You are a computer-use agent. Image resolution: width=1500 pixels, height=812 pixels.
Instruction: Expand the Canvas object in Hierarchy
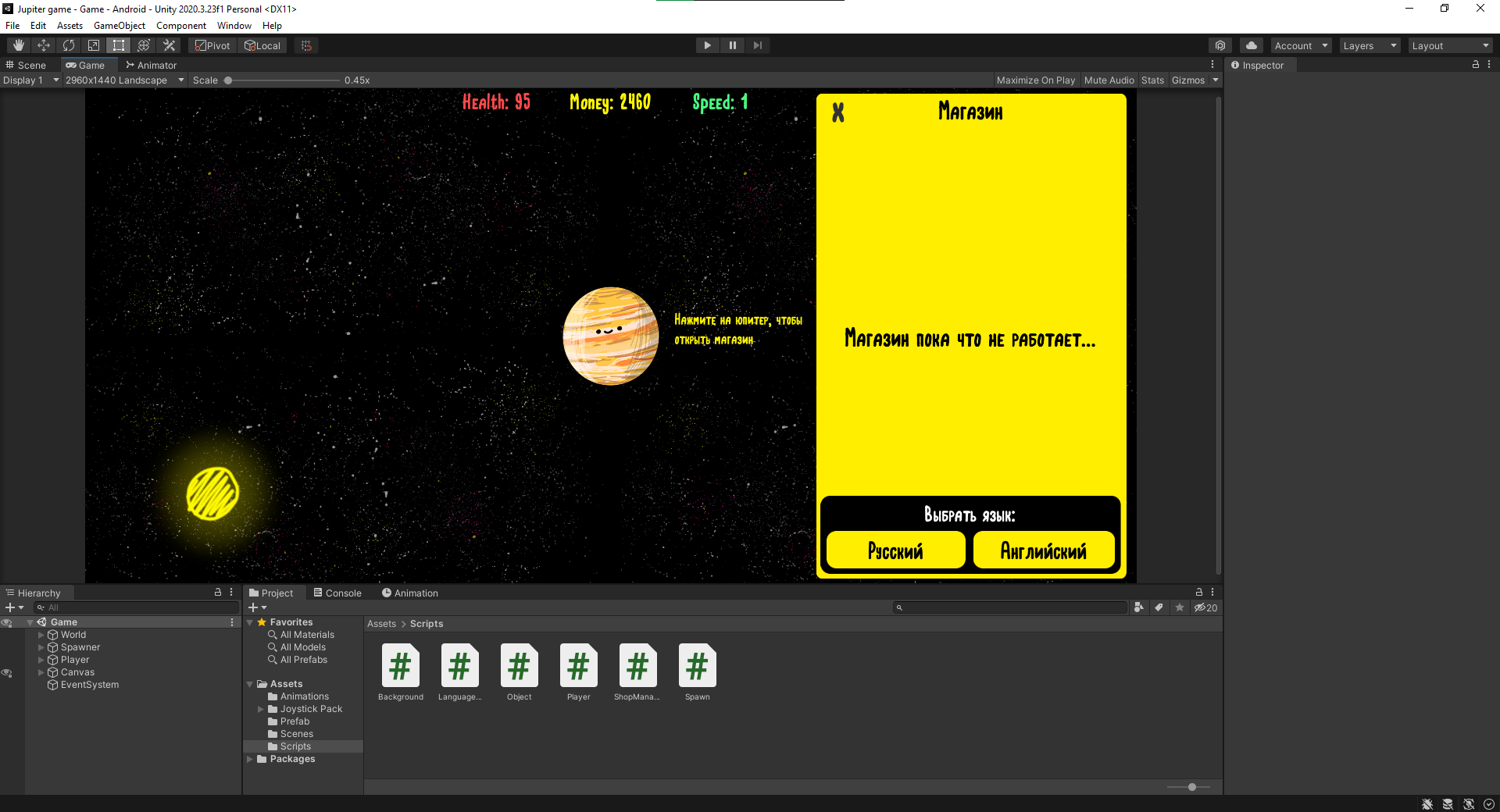coord(41,672)
